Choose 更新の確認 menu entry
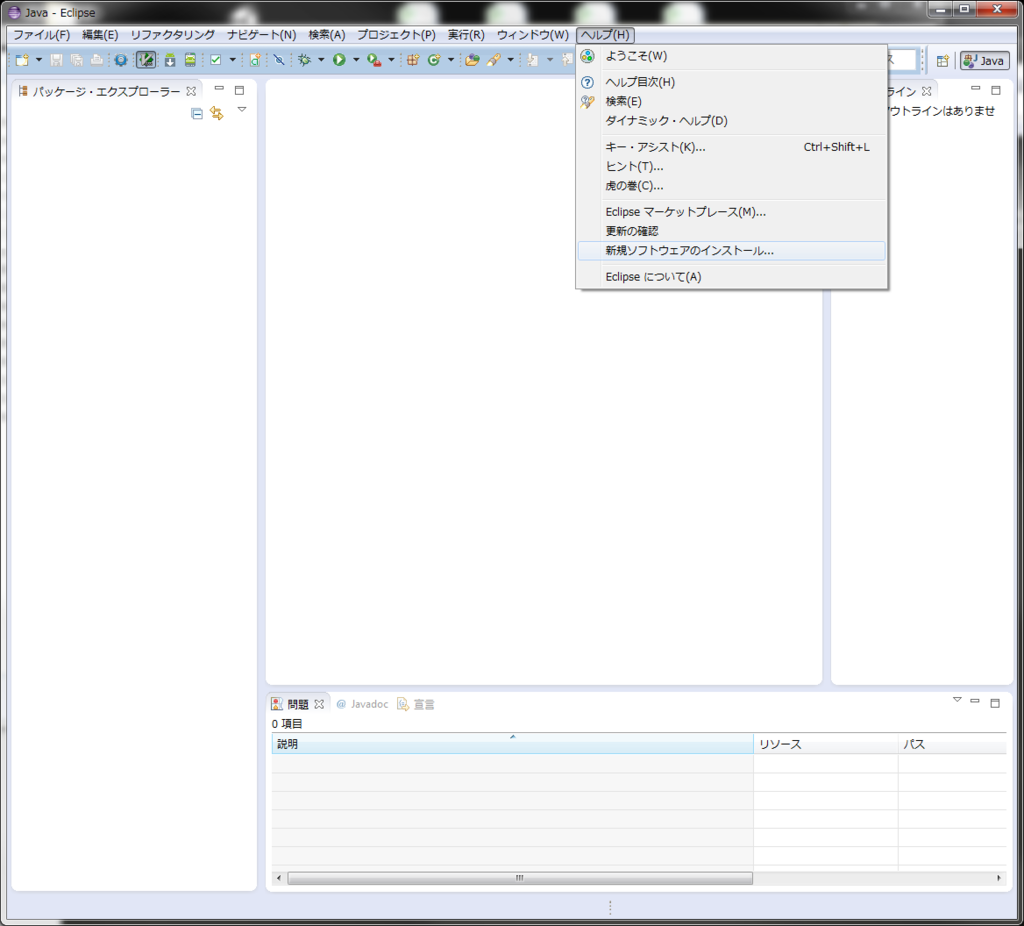Image resolution: width=1024 pixels, height=926 pixels. 731,231
